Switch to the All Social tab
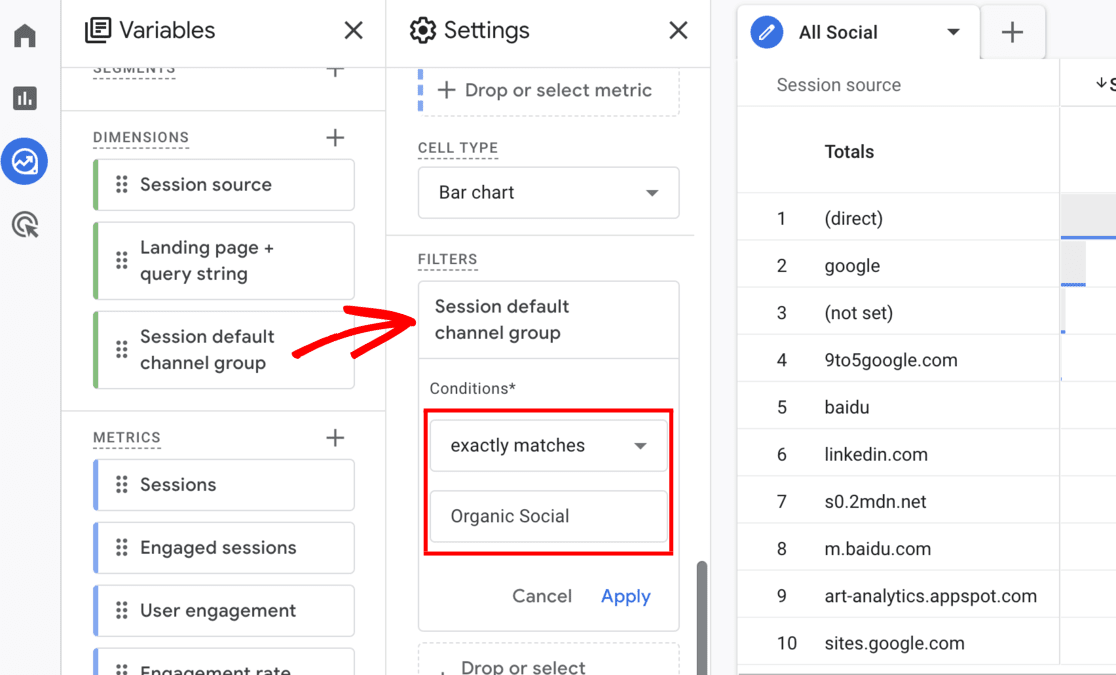 [838, 32]
